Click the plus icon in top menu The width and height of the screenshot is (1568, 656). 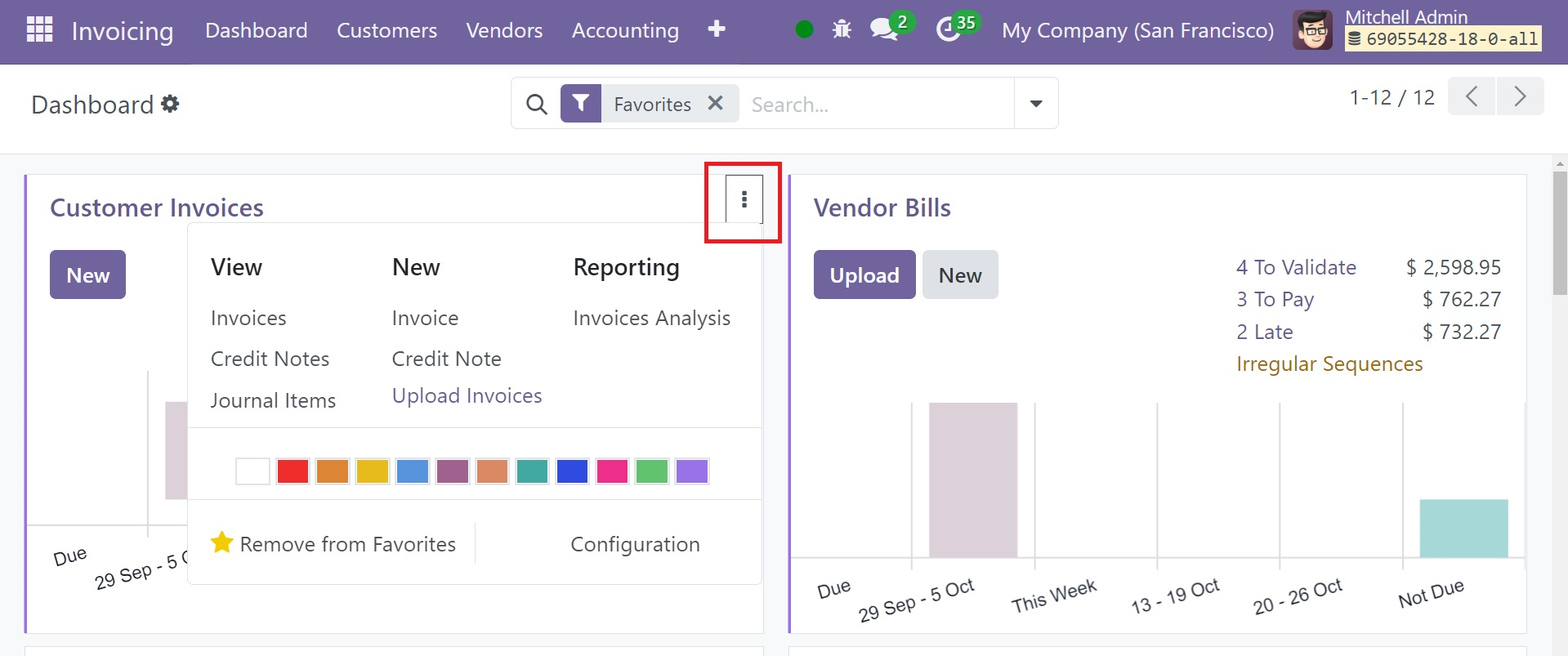pyautogui.click(x=717, y=29)
